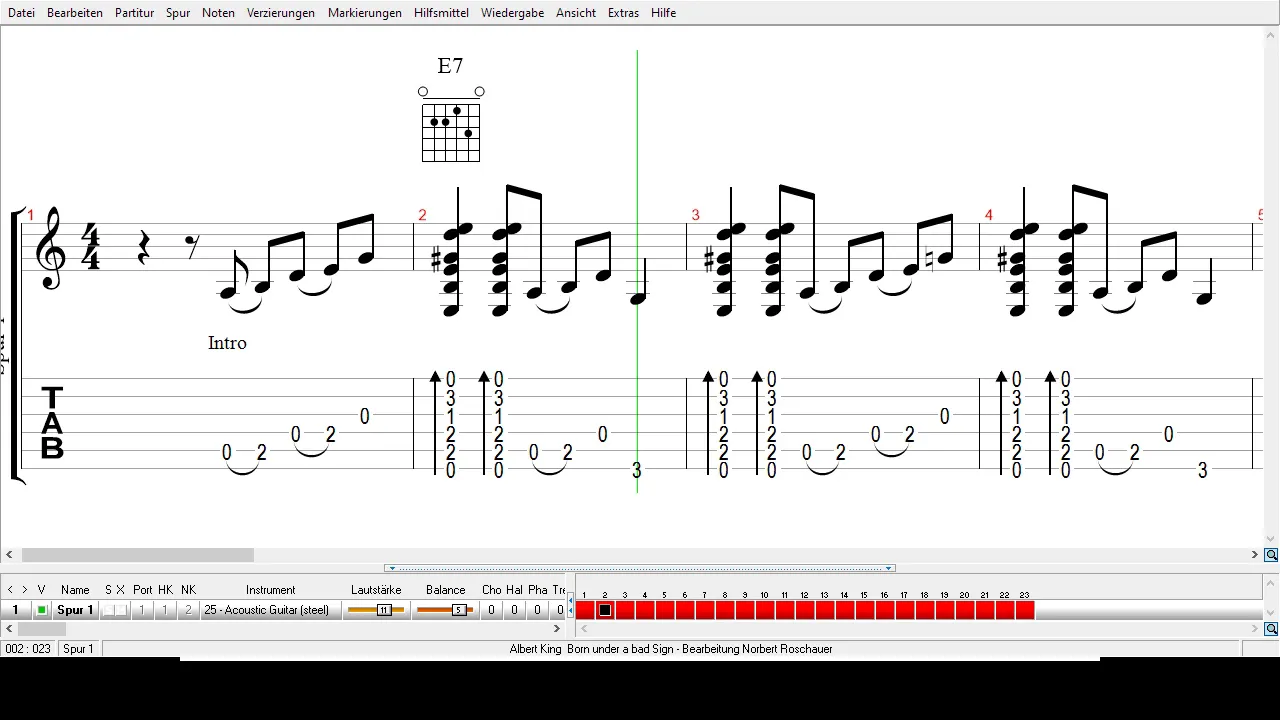The width and height of the screenshot is (1280, 720).
Task: Click the right collapse arrow on panel splitter
Action: (x=889, y=568)
